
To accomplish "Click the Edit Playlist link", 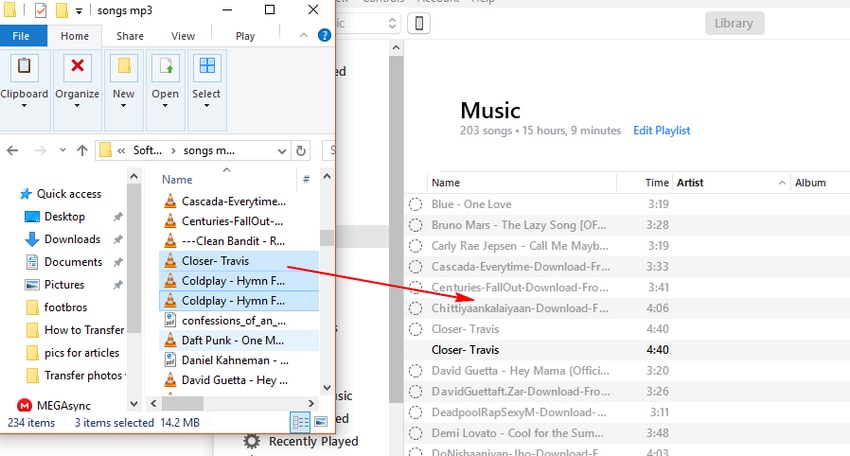I will coord(661,131).
